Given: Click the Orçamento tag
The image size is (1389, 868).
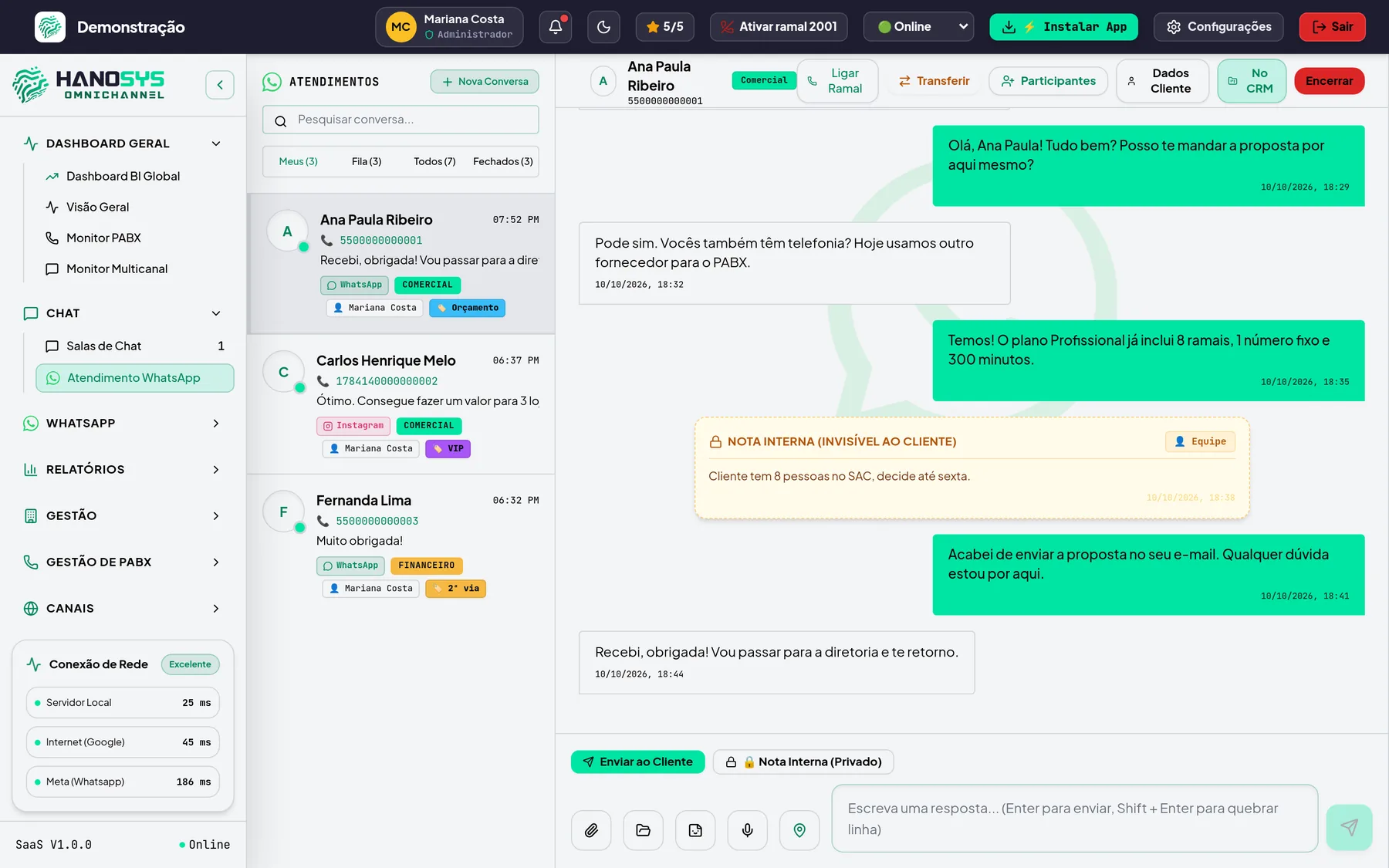Looking at the screenshot, I should [467, 308].
